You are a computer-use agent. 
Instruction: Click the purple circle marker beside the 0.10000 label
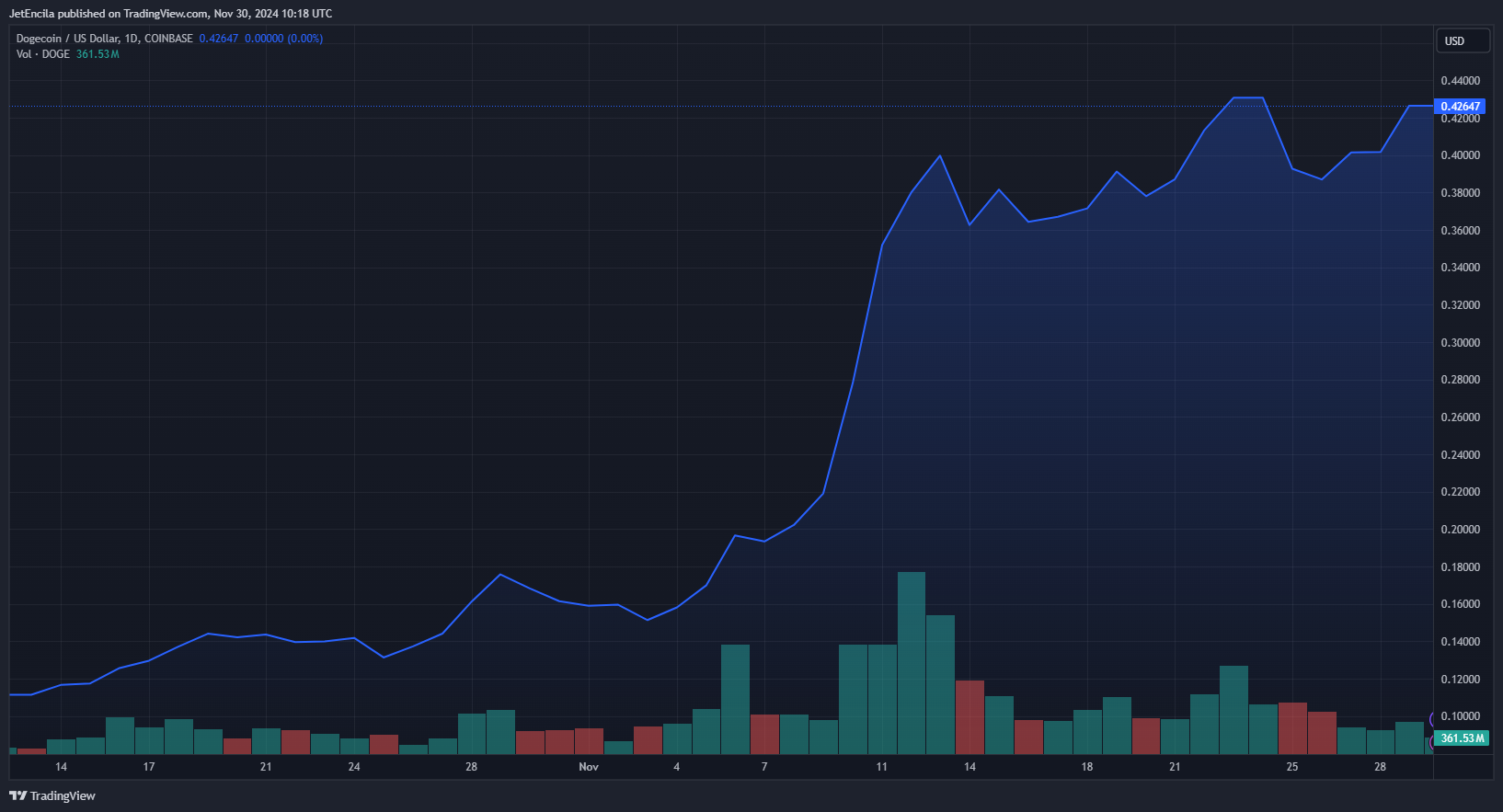1432,718
